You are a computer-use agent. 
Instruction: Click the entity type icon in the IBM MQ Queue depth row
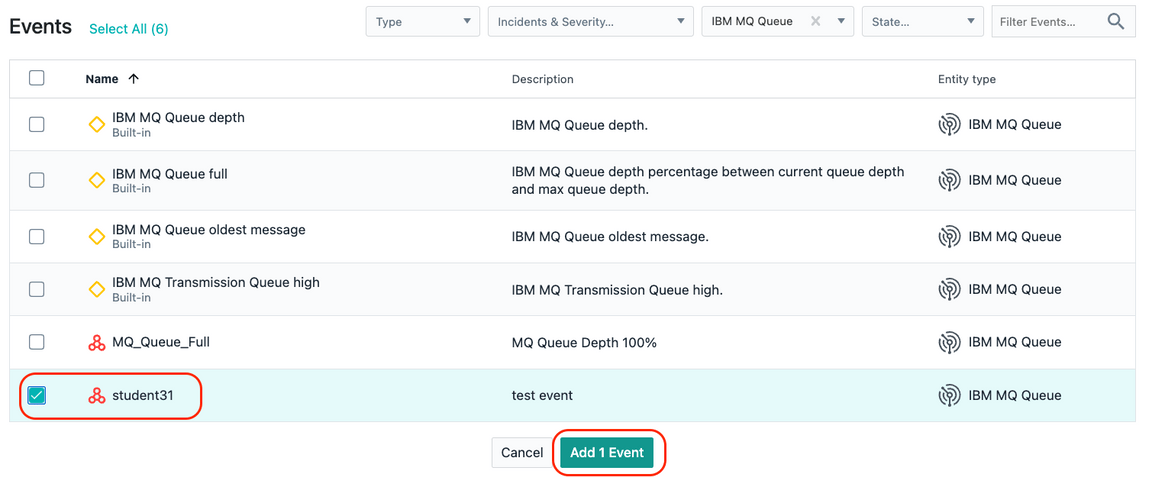(949, 125)
